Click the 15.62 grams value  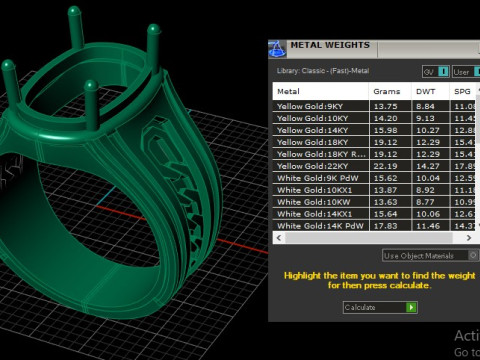pos(385,178)
